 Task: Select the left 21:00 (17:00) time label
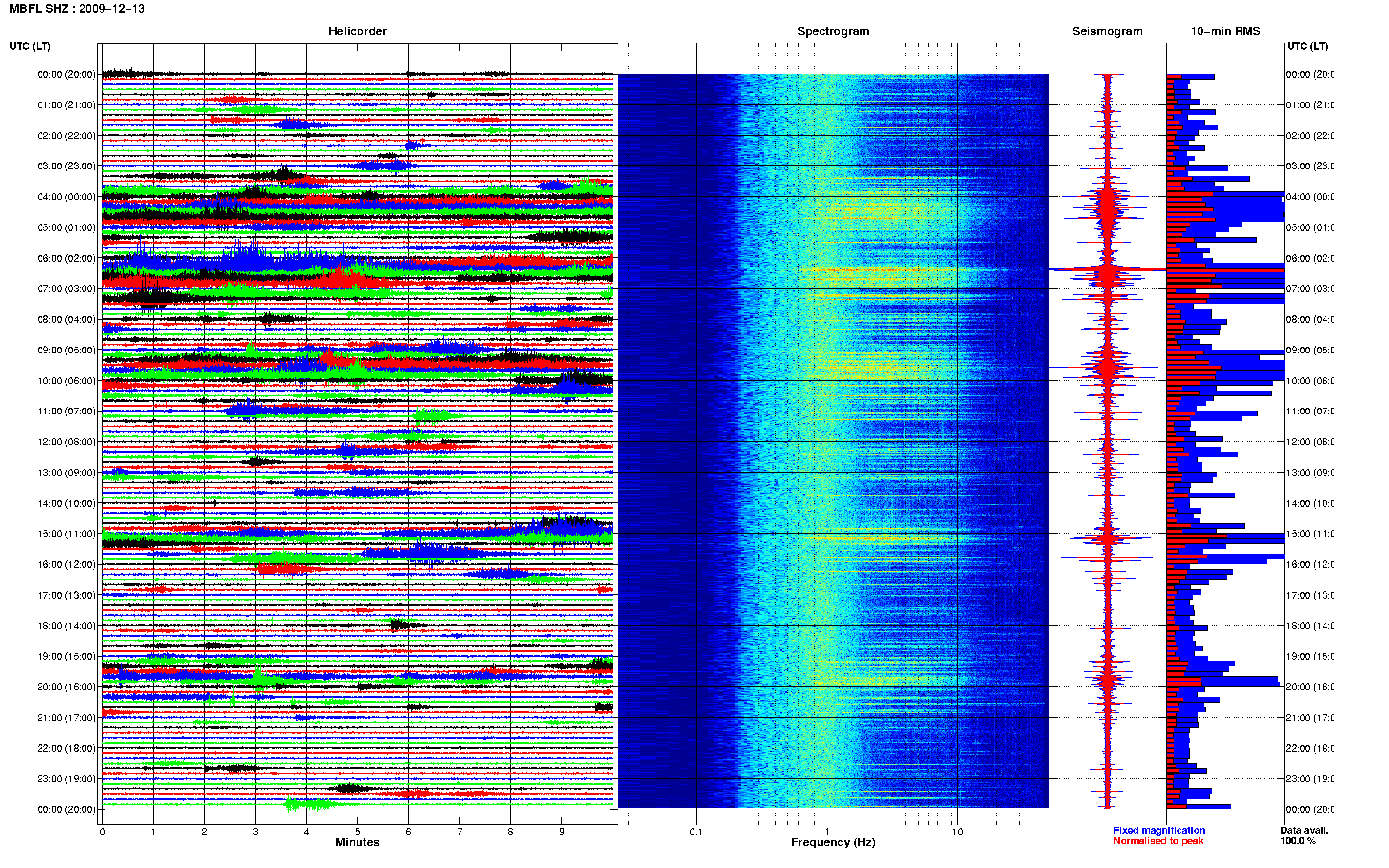click(66, 718)
